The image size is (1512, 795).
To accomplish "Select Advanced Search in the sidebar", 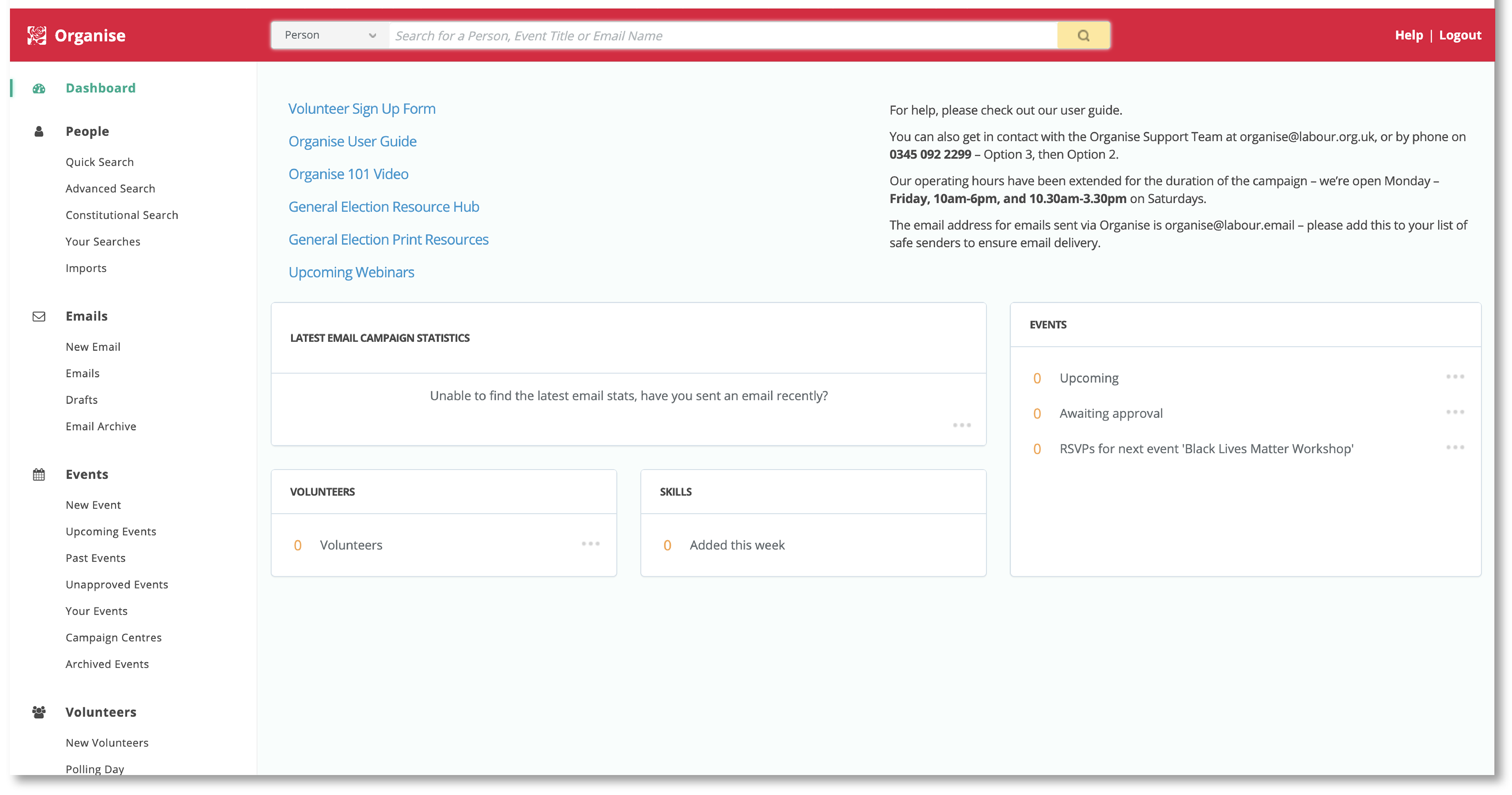I will [x=110, y=189].
